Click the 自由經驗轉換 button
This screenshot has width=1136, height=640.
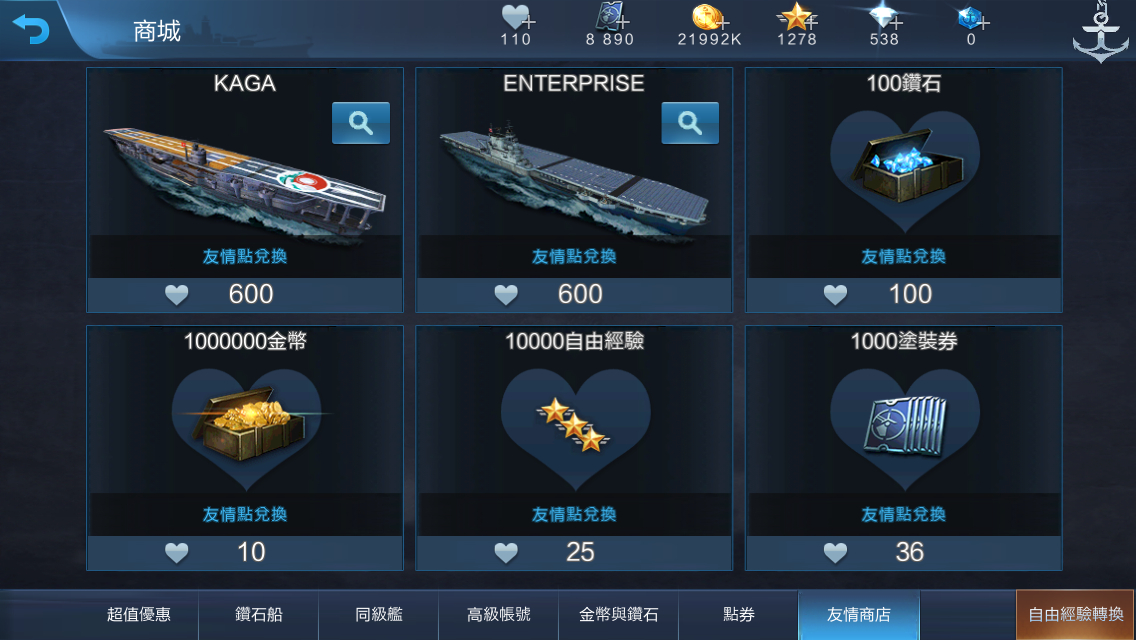[1075, 615]
